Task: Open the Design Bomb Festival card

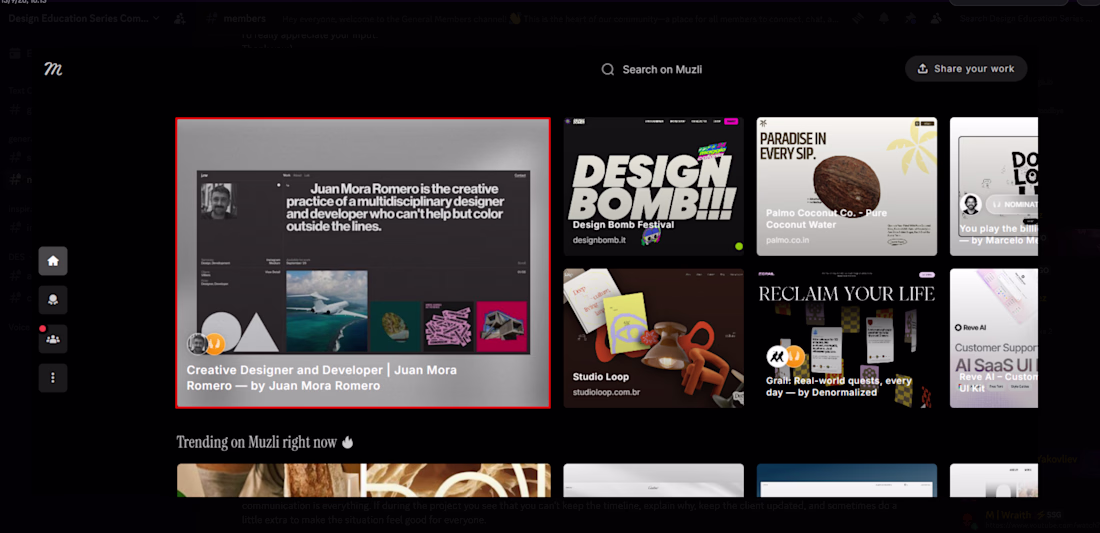Action: coord(654,187)
